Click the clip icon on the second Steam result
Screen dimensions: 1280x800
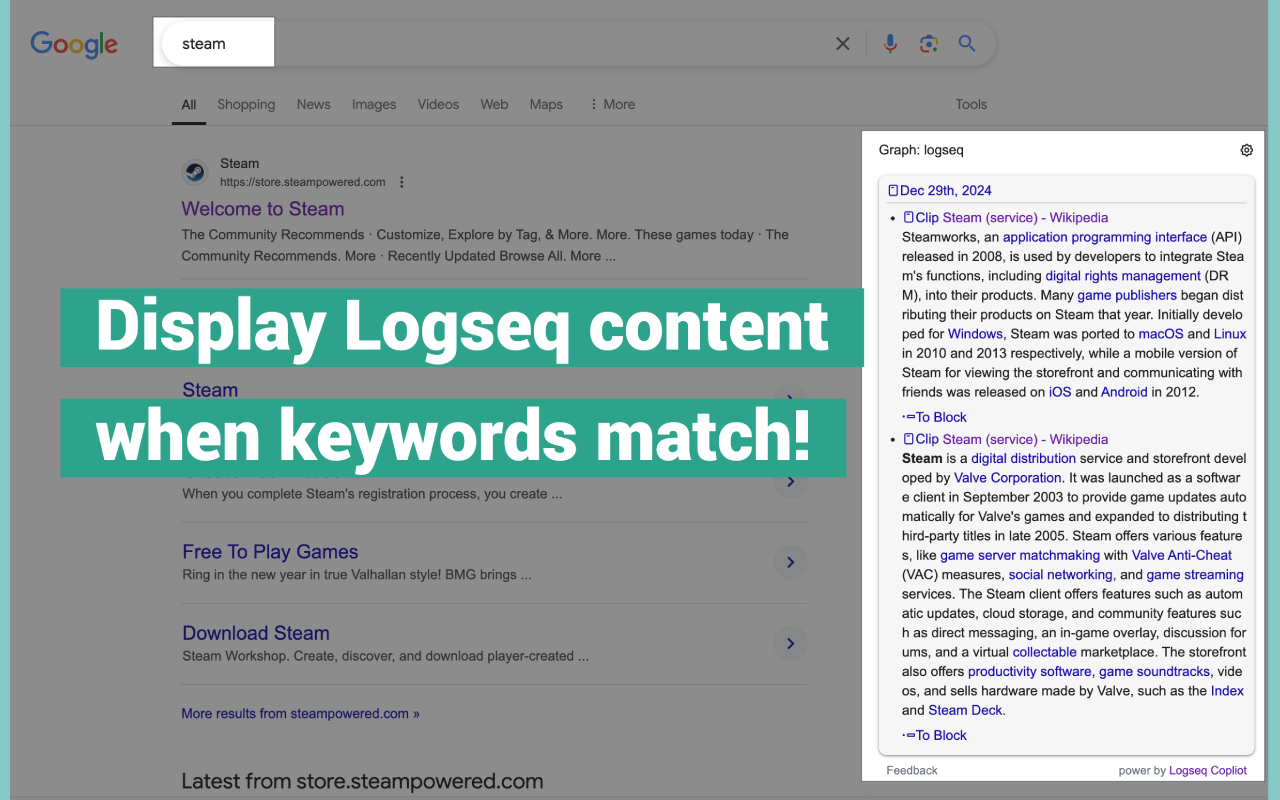909,439
